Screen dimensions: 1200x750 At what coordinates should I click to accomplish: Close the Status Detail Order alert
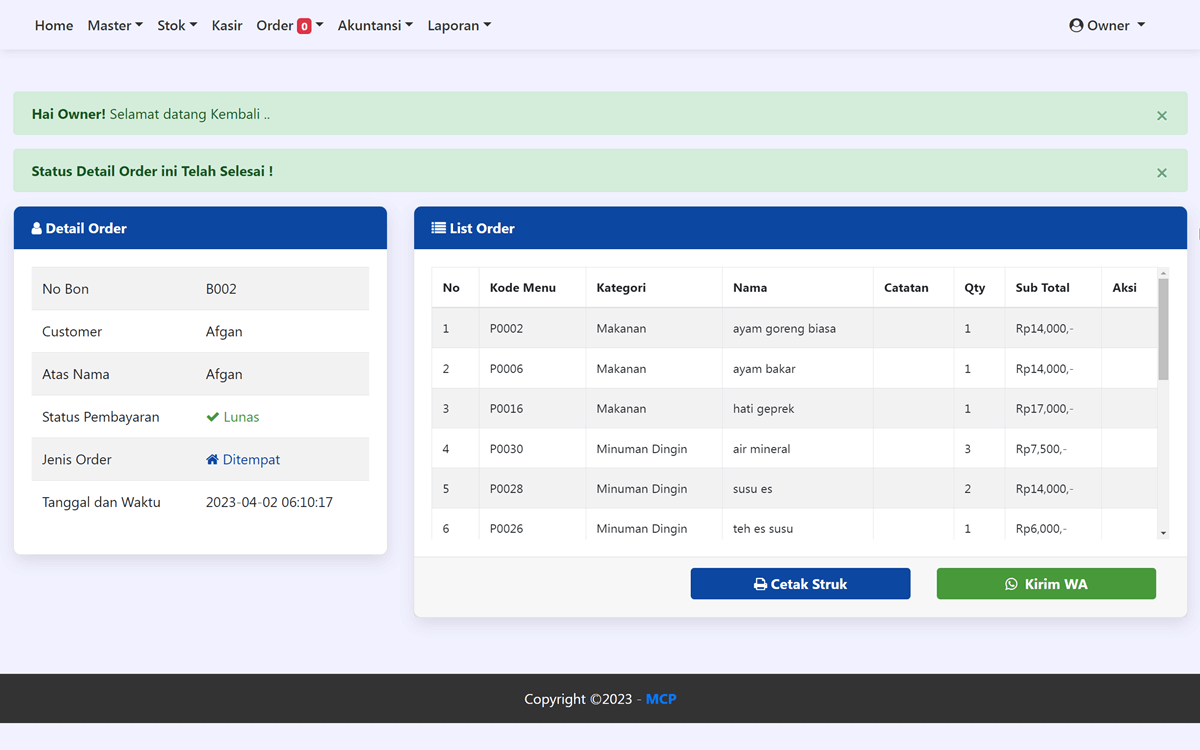coord(1161,173)
